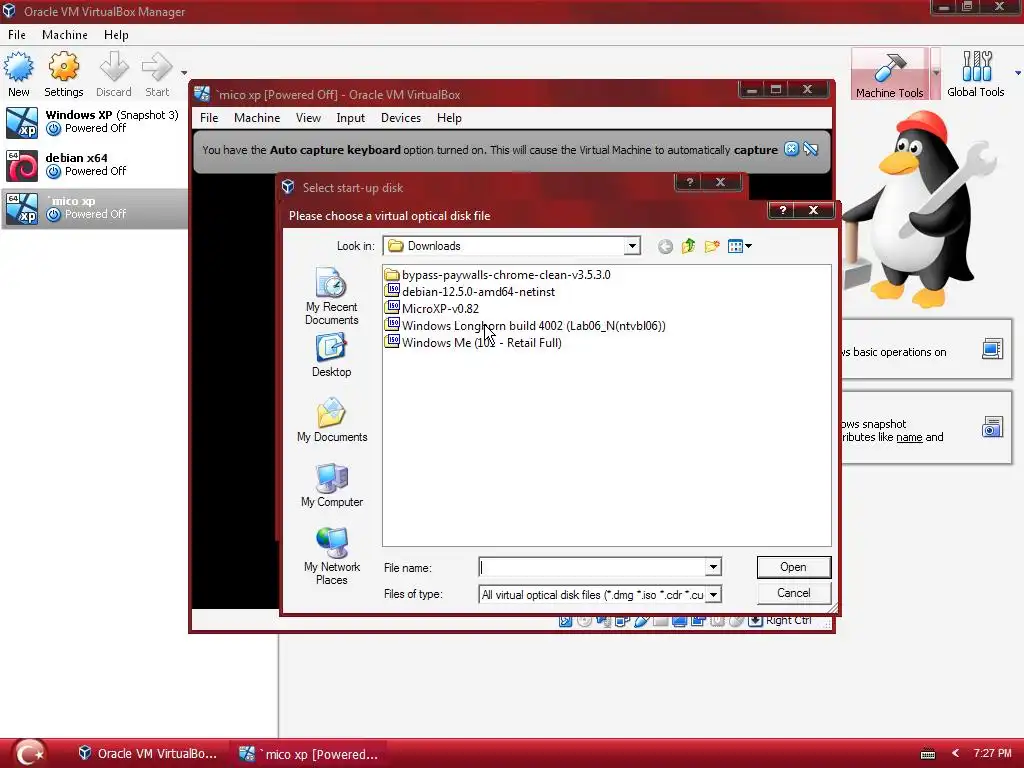The height and width of the screenshot is (768, 1024).
Task: Click the Start arrow icon
Action: (x=157, y=67)
